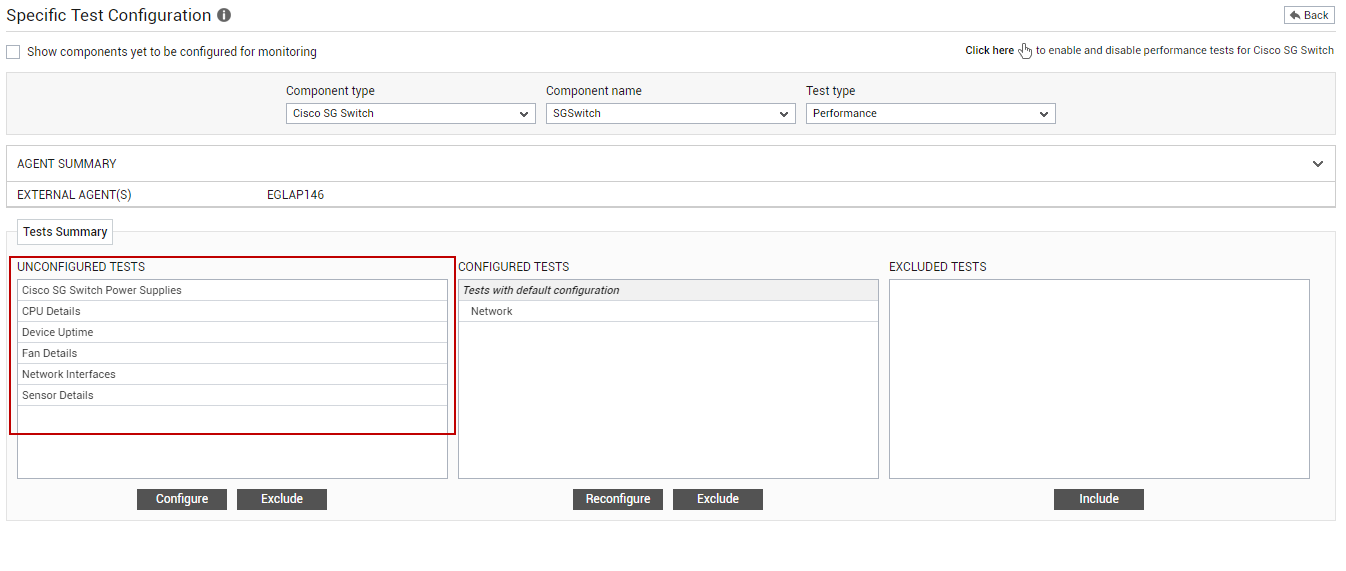Select the Sensor Details test
Screen dimensions: 1346x571
point(232,396)
